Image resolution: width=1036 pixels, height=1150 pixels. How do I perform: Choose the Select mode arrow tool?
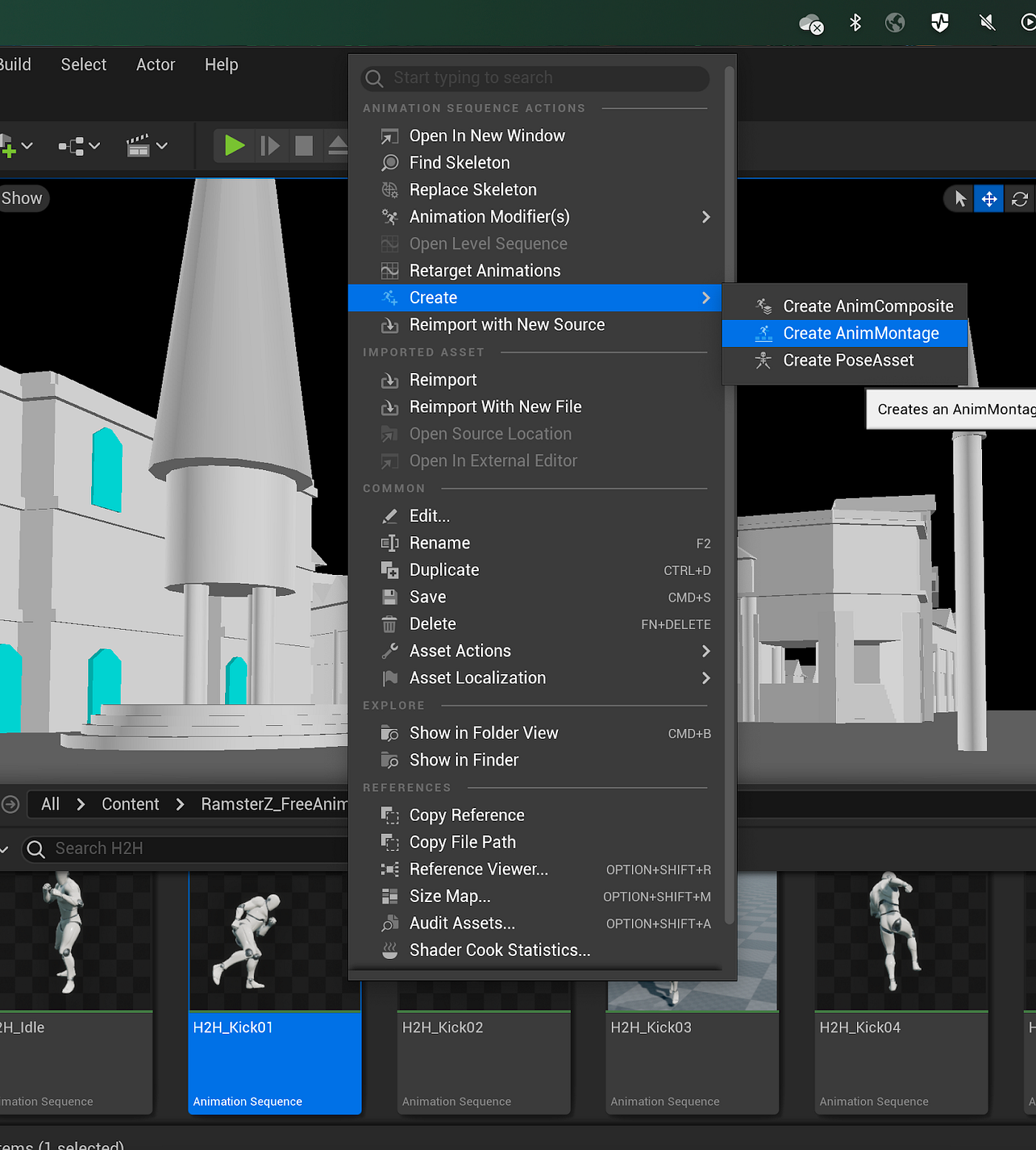click(x=961, y=198)
